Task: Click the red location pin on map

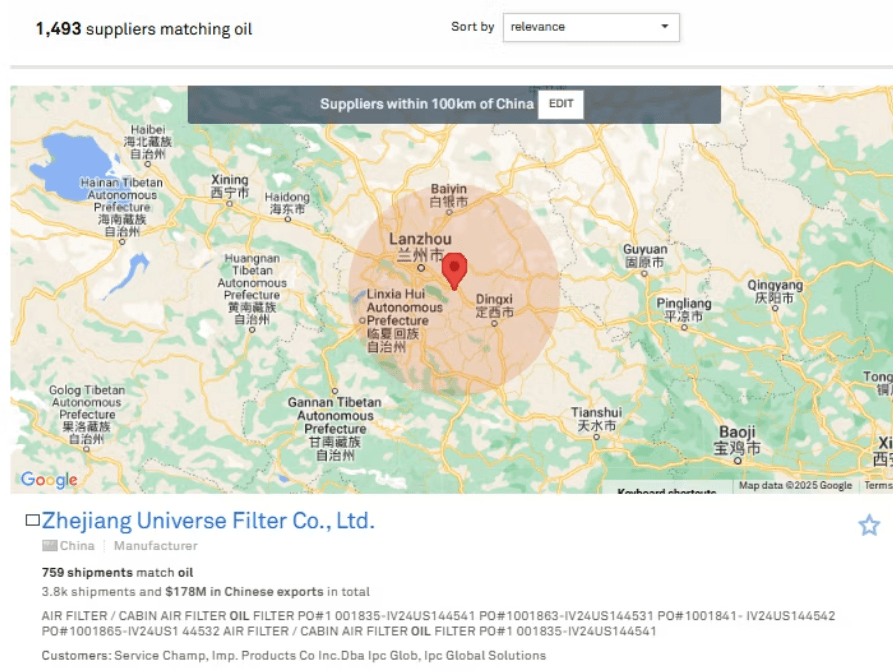Action: point(454,272)
